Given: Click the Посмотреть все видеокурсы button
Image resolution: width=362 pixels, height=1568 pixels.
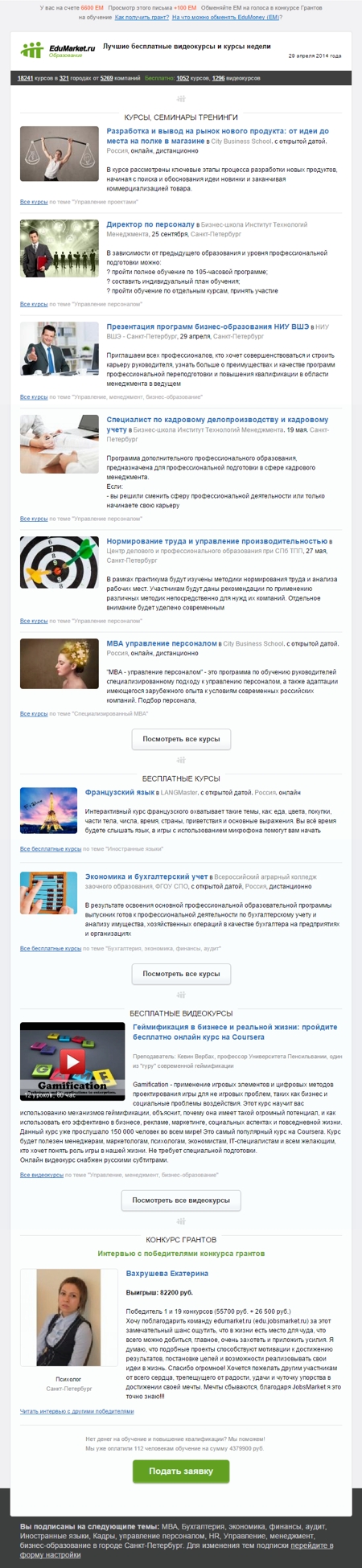Looking at the screenshot, I should (x=181, y=1200).
